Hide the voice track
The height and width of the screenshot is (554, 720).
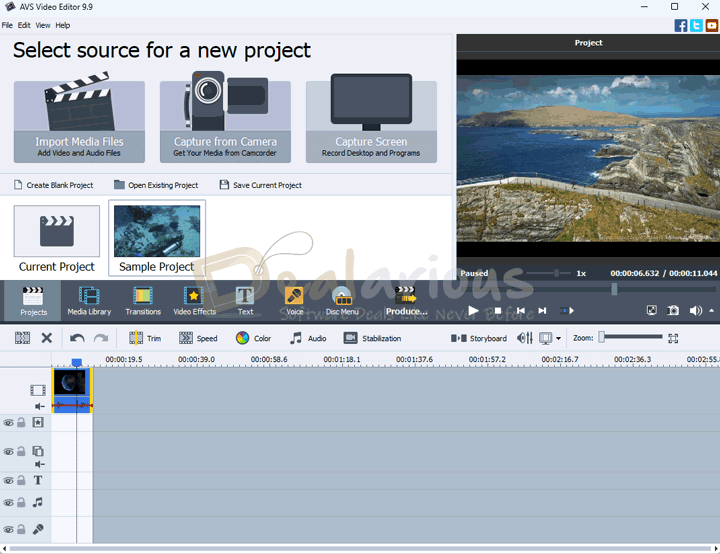(x=8, y=530)
